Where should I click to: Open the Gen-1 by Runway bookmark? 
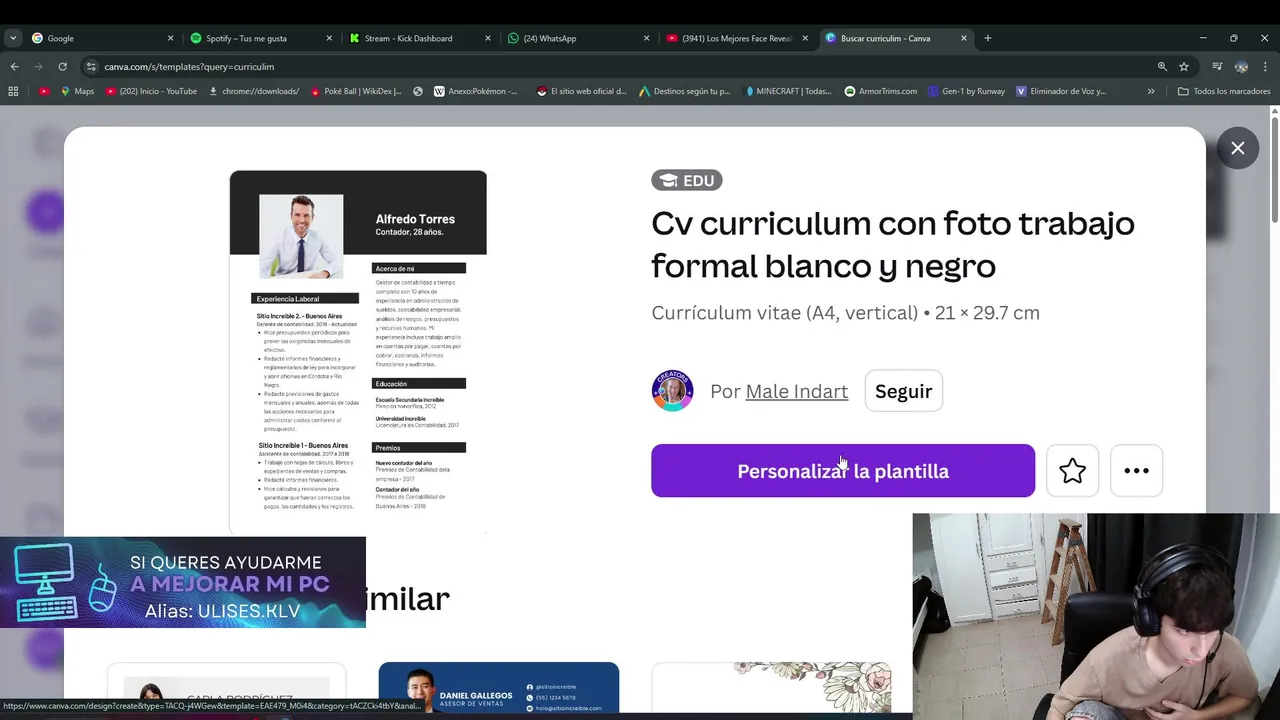pyautogui.click(x=966, y=91)
